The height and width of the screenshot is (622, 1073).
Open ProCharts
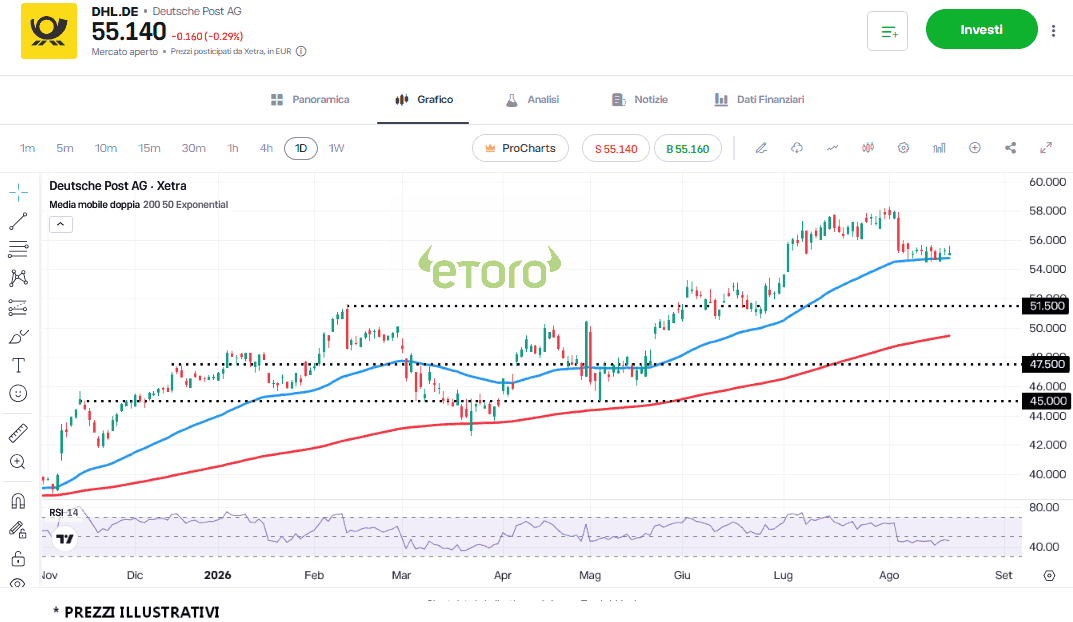tap(520, 148)
